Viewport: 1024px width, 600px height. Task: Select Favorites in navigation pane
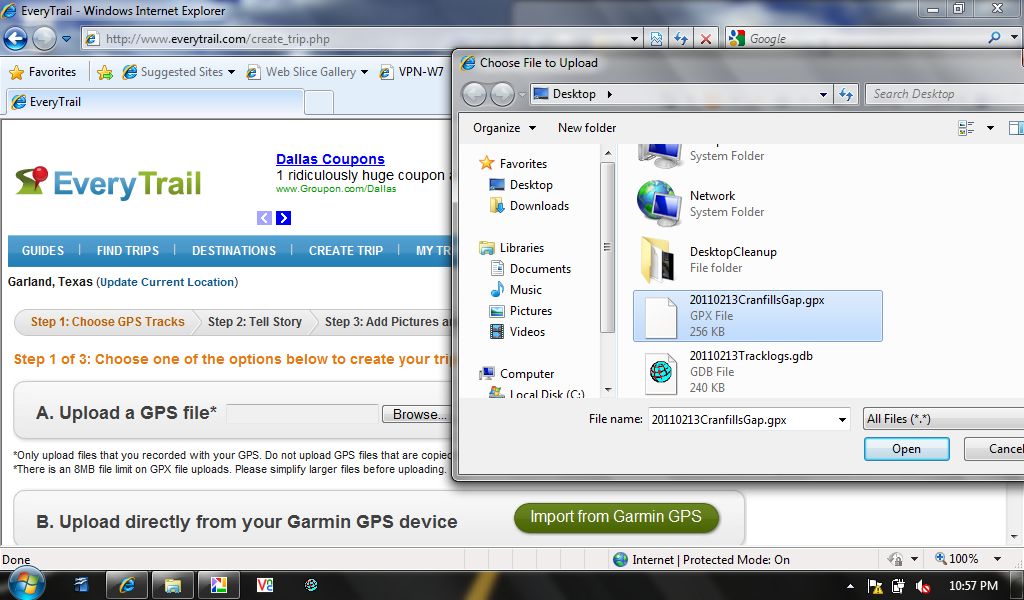514,164
